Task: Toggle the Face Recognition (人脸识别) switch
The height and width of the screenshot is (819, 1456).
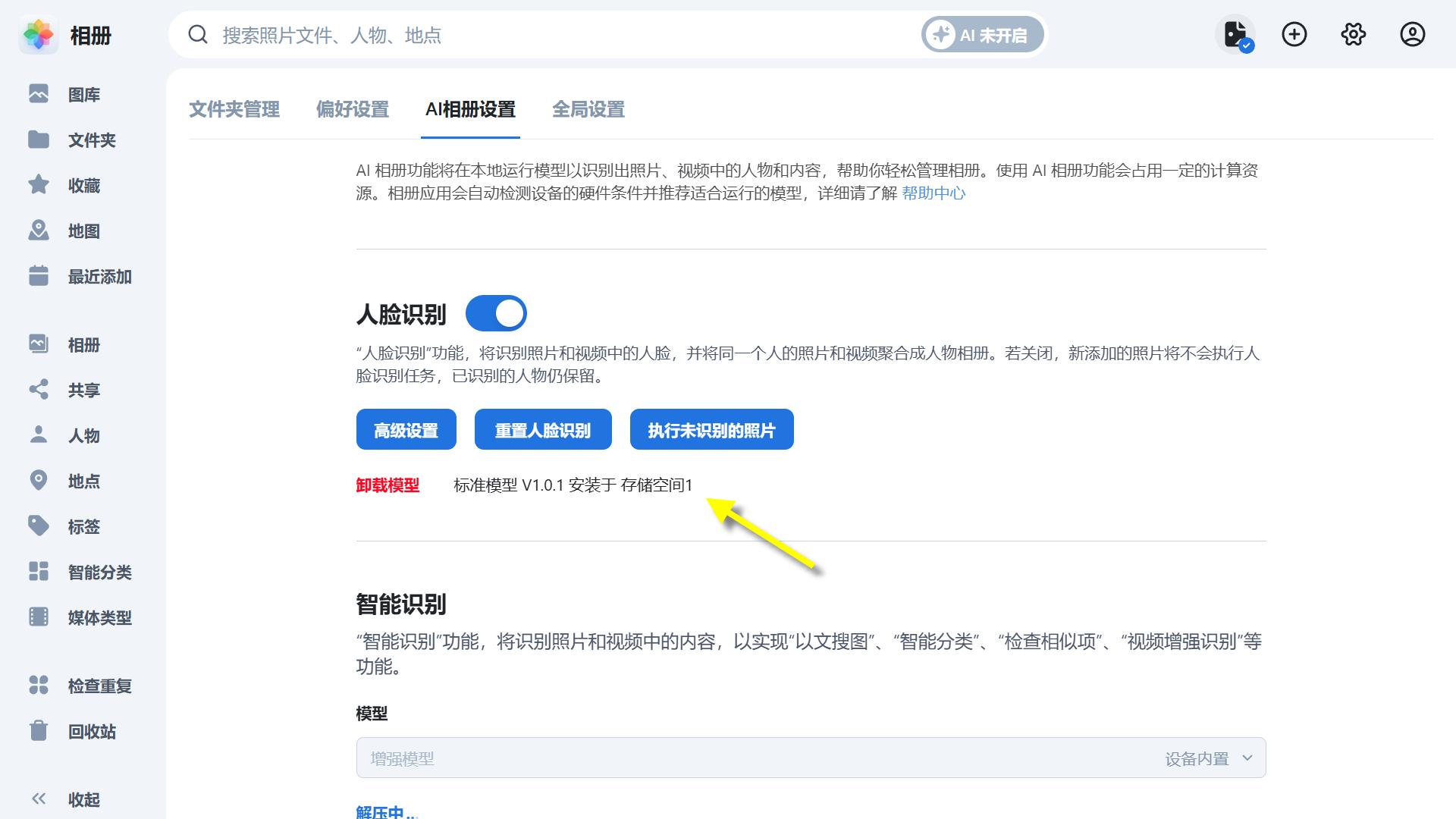Action: click(496, 313)
